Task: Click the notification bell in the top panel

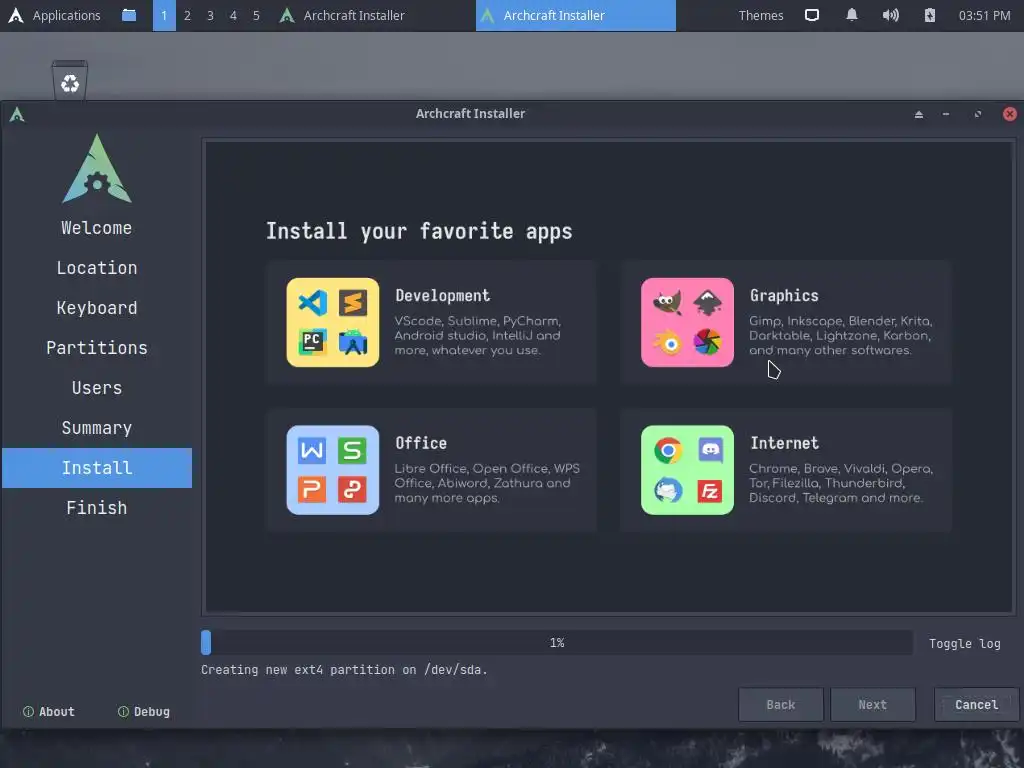Action: coord(852,15)
